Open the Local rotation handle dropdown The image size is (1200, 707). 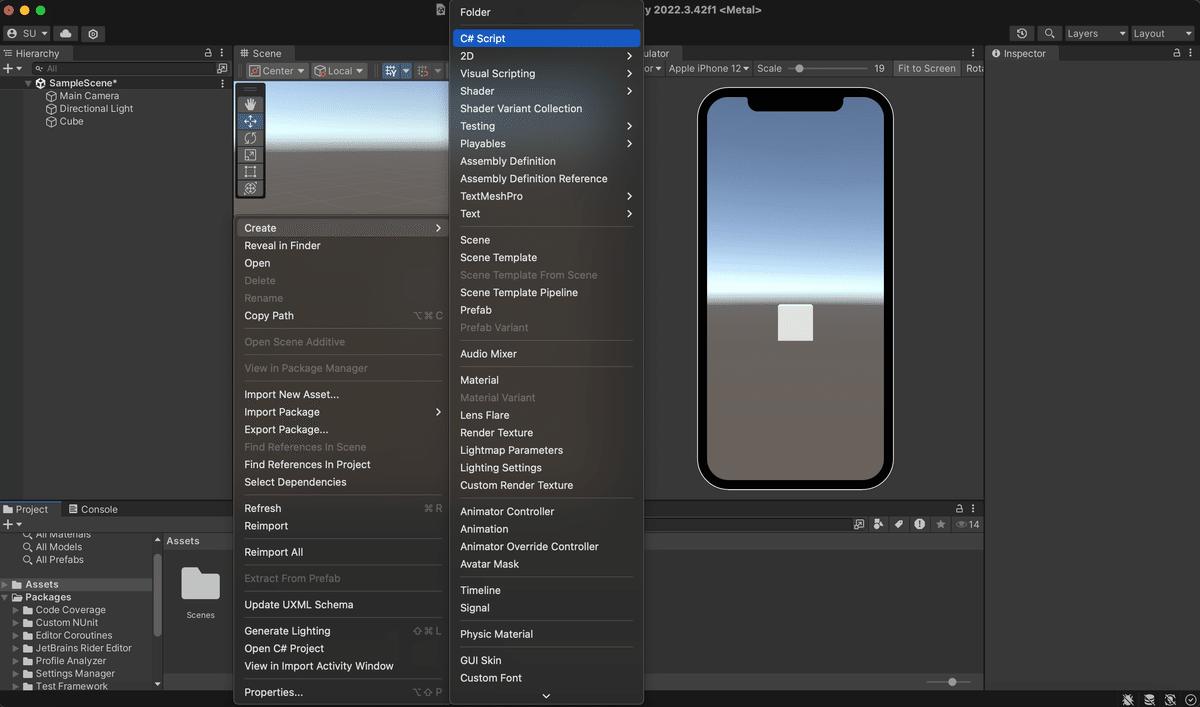click(339, 71)
